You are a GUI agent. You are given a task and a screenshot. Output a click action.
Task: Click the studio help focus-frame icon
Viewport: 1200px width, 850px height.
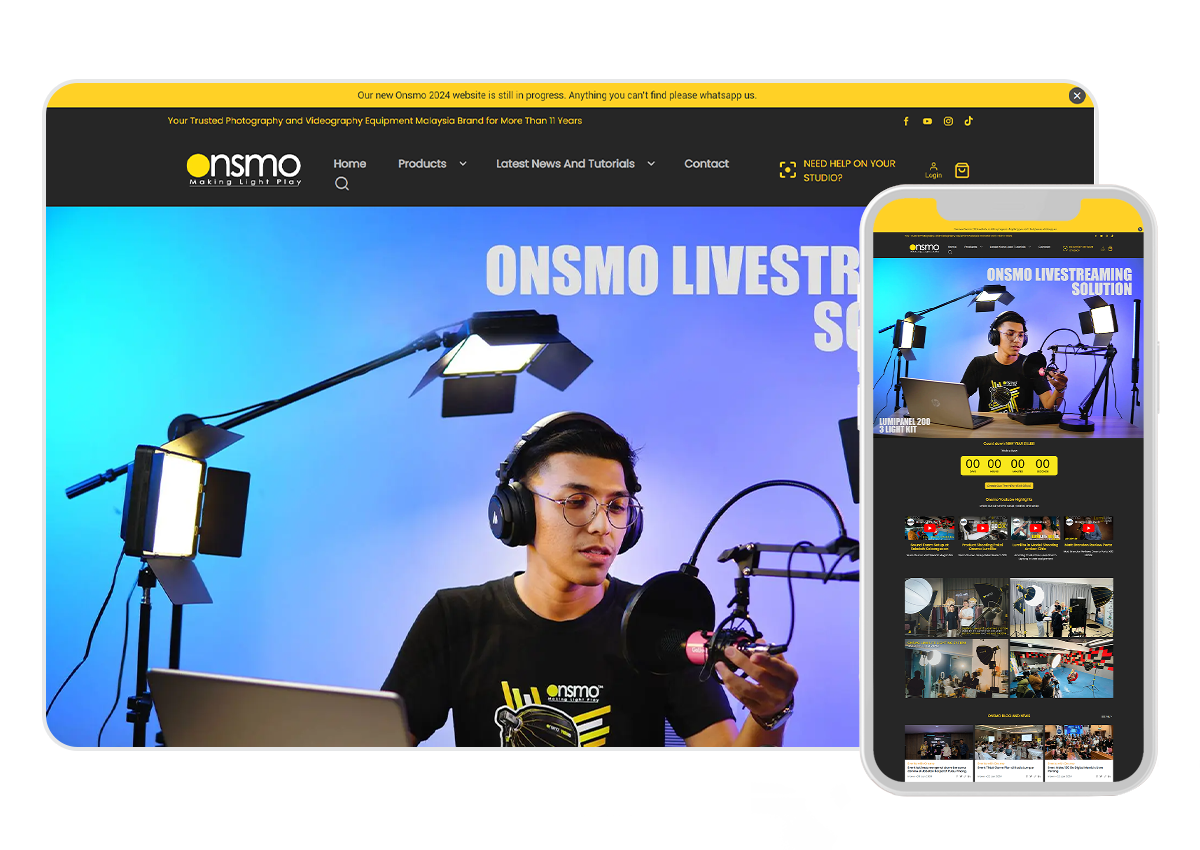[788, 171]
